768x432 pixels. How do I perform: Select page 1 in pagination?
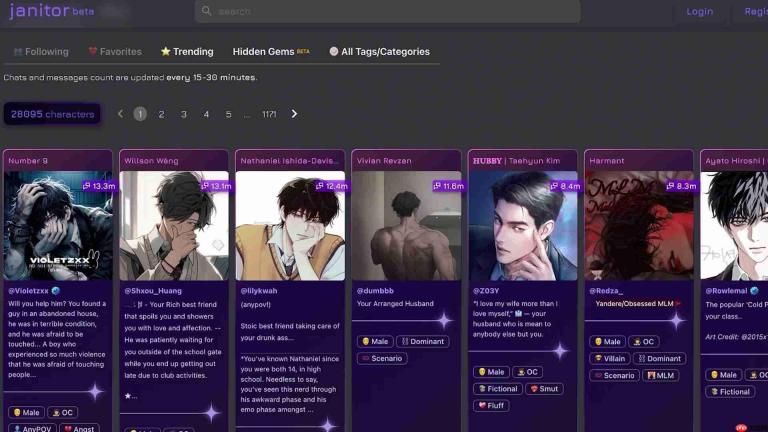140,114
